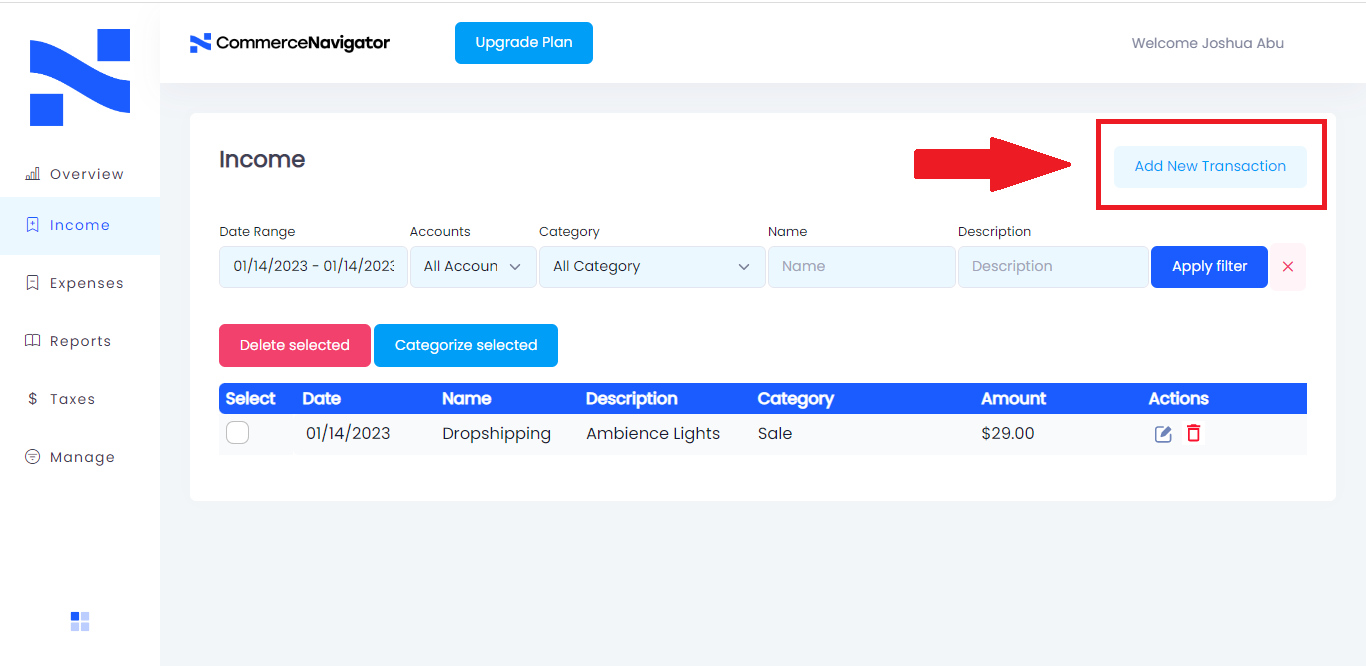Open Reports from the sidebar
This screenshot has width=1366, height=666.
[80, 341]
